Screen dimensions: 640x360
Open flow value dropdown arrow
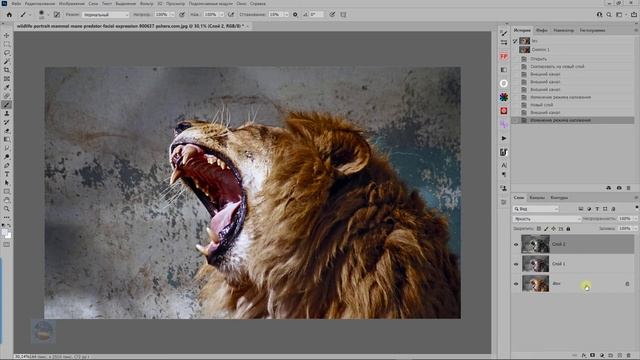(222, 14)
